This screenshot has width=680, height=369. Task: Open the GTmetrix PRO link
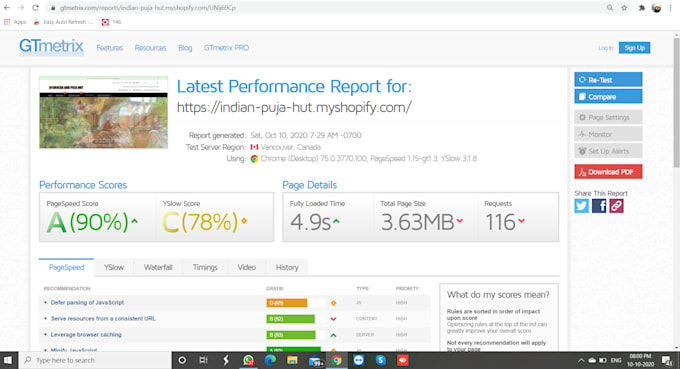click(x=226, y=48)
